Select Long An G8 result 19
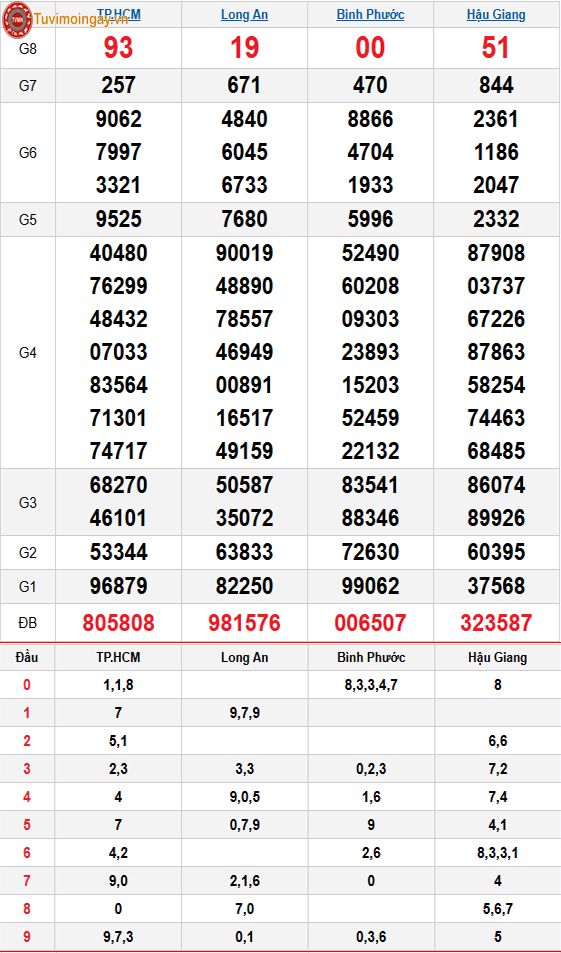561x953 pixels. coord(244,47)
